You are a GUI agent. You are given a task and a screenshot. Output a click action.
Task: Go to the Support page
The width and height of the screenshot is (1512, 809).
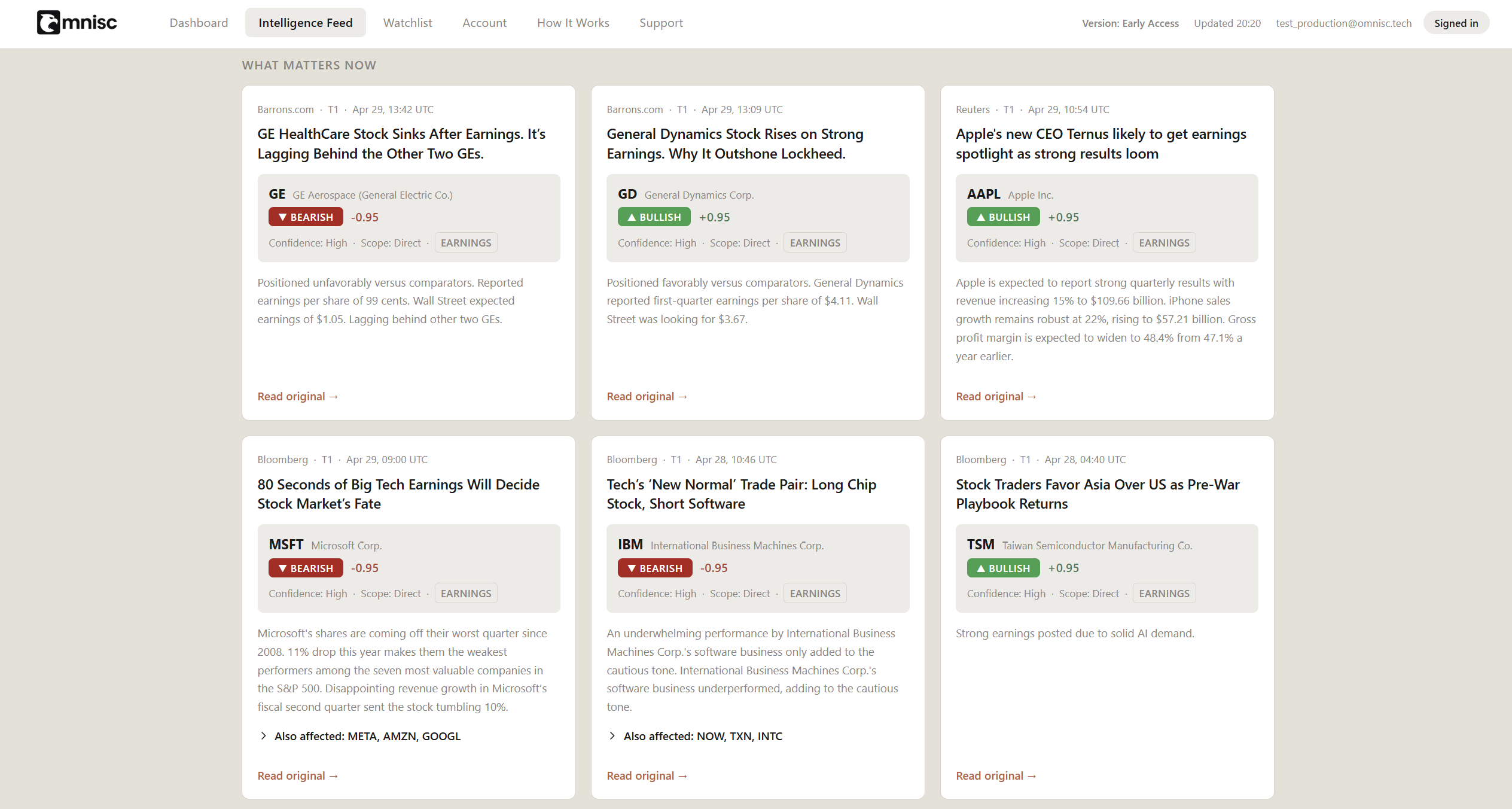pos(660,23)
